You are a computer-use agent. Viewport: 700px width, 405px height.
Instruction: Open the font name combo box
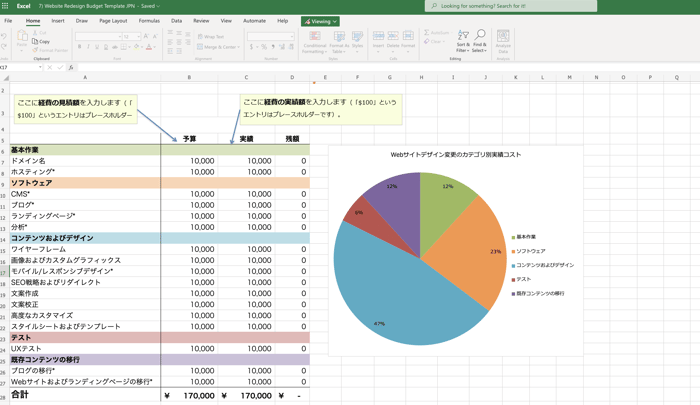pyautogui.click(x=98, y=36)
